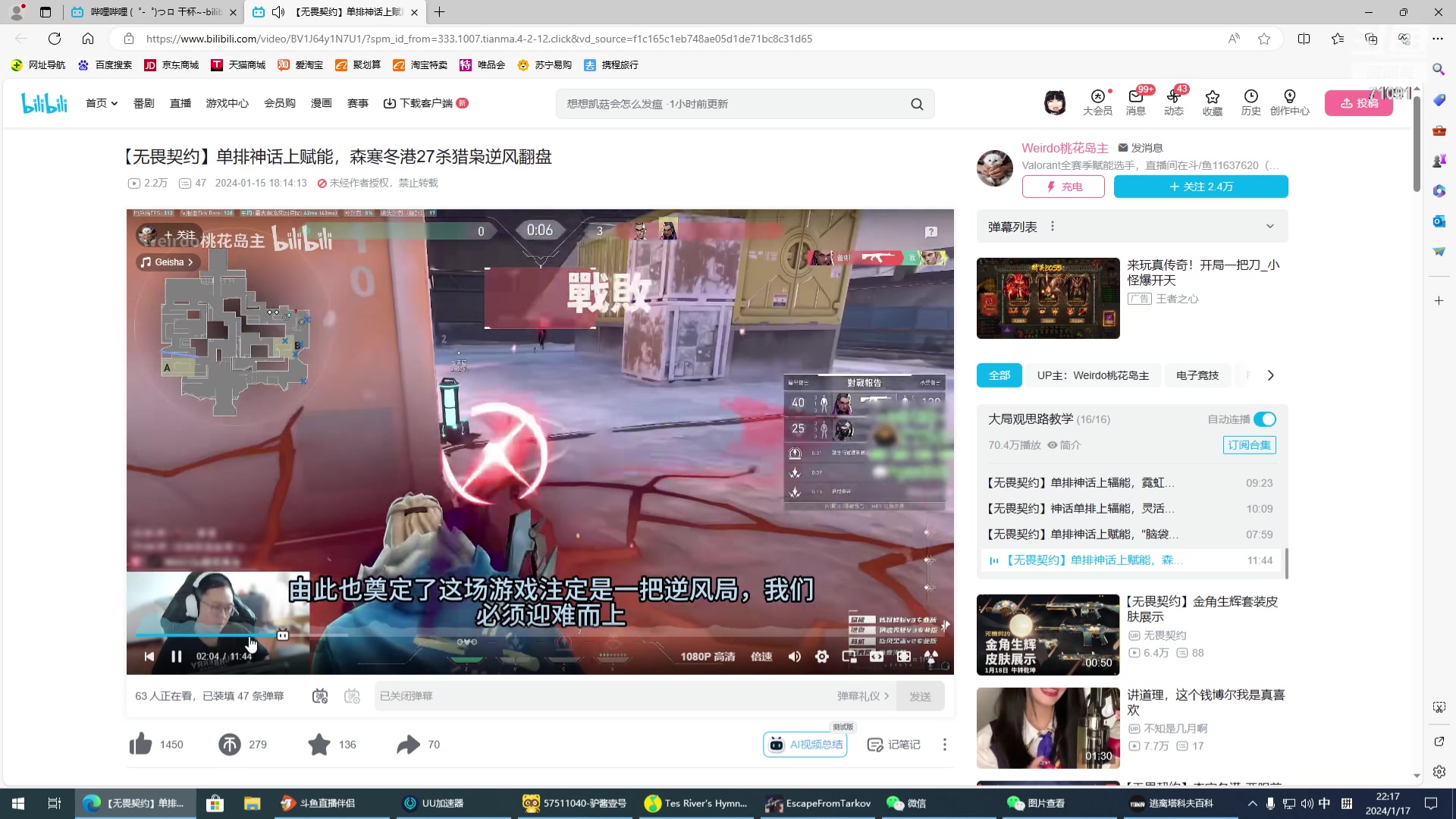Image resolution: width=1456 pixels, height=819 pixels.
Task: Jump to the previous video in player
Action: [149, 657]
